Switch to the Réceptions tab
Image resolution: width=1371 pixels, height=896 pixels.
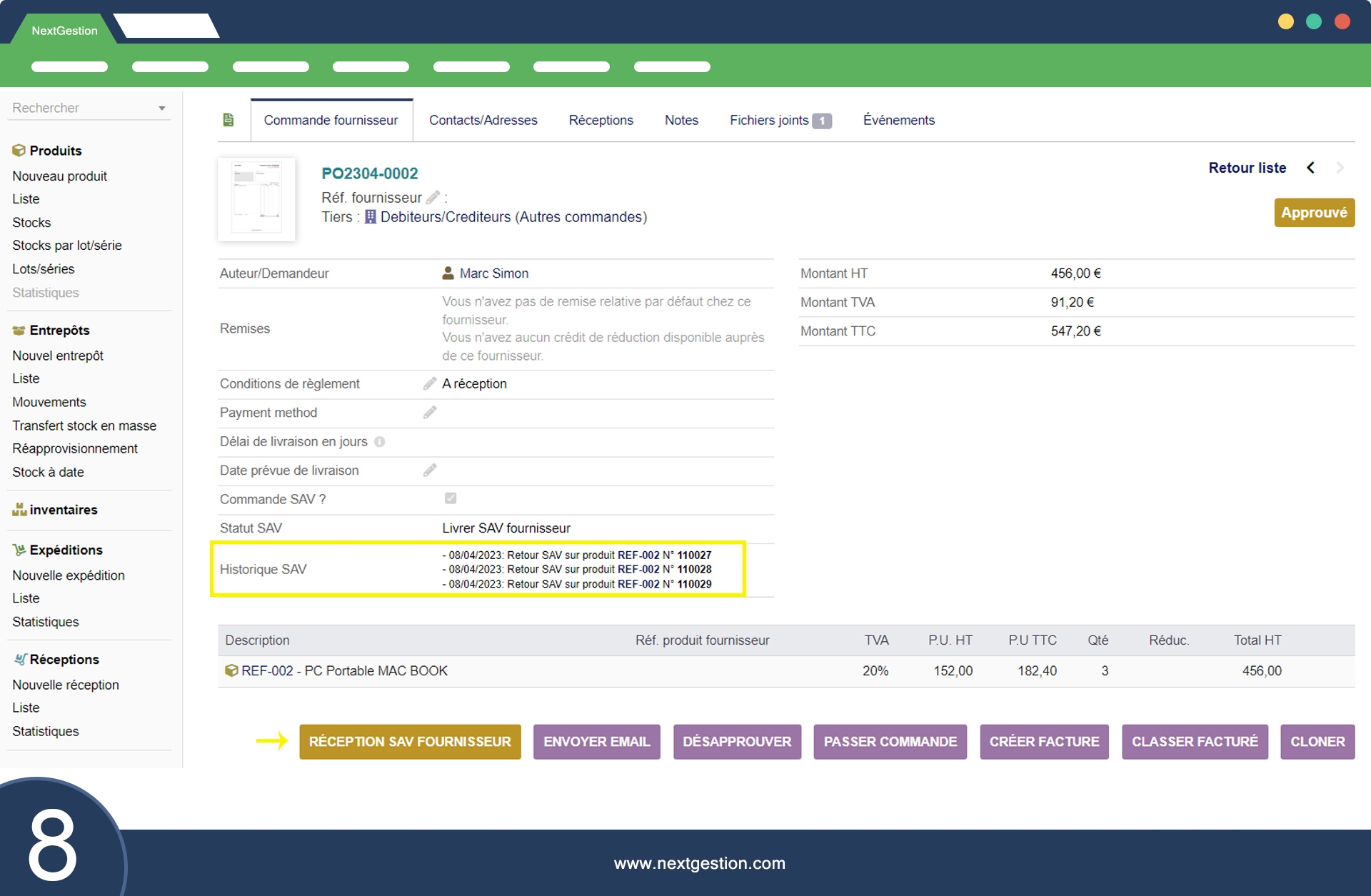tap(601, 120)
